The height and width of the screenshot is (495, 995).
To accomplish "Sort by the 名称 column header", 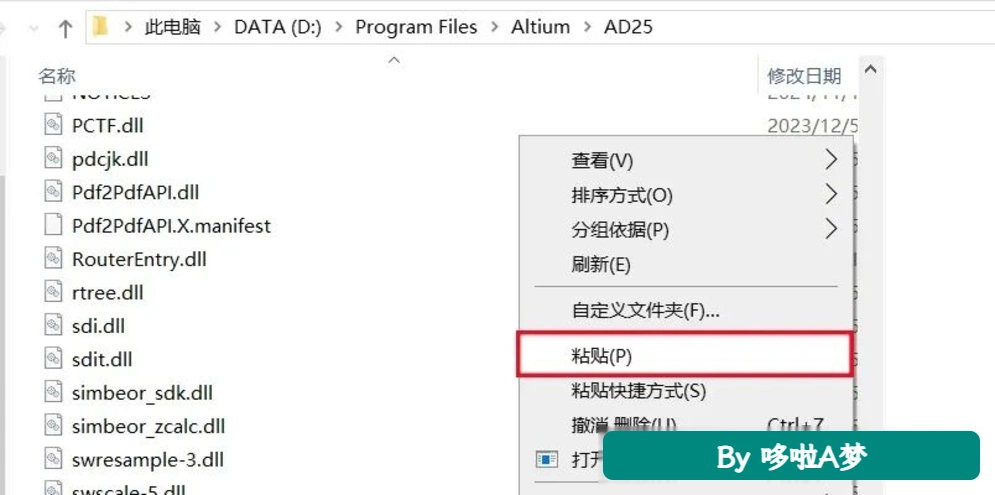I will [57, 76].
